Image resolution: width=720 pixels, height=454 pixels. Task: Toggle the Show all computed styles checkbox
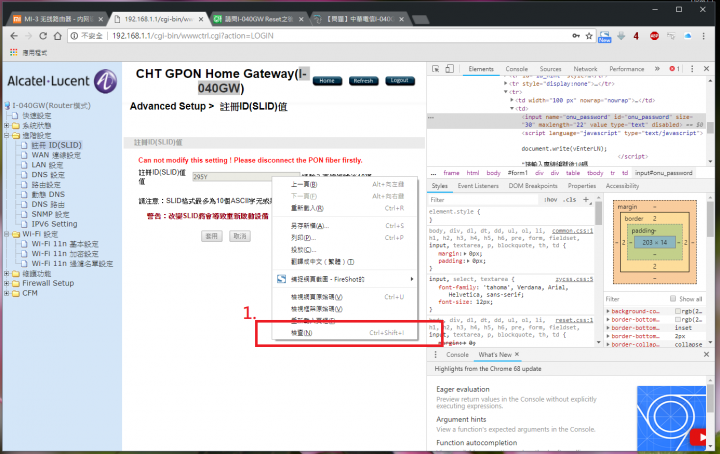pyautogui.click(x=673, y=299)
